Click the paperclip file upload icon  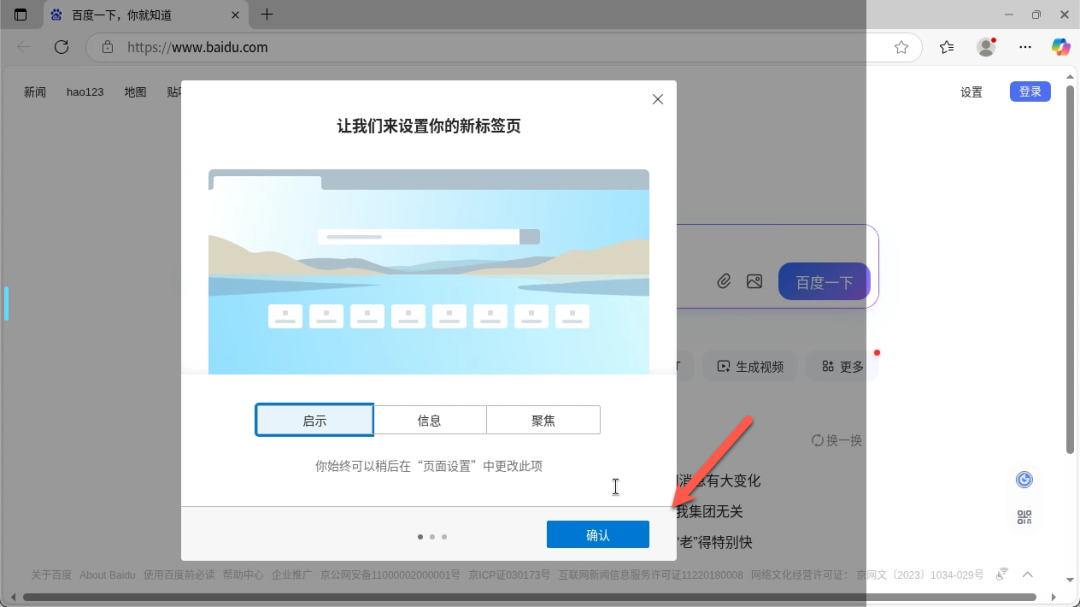(724, 282)
